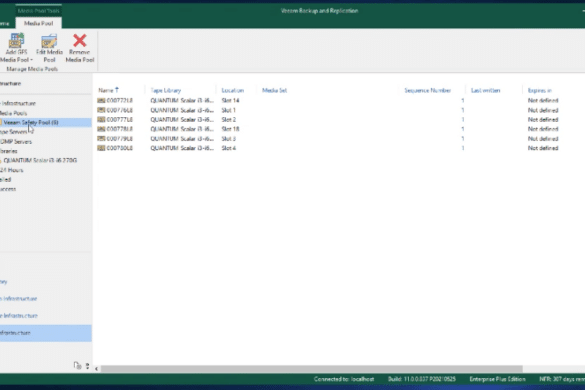Screen dimensions: 585x390
Task: Click sequence number 1 in 000778L8 row
Action: [x=463, y=129]
